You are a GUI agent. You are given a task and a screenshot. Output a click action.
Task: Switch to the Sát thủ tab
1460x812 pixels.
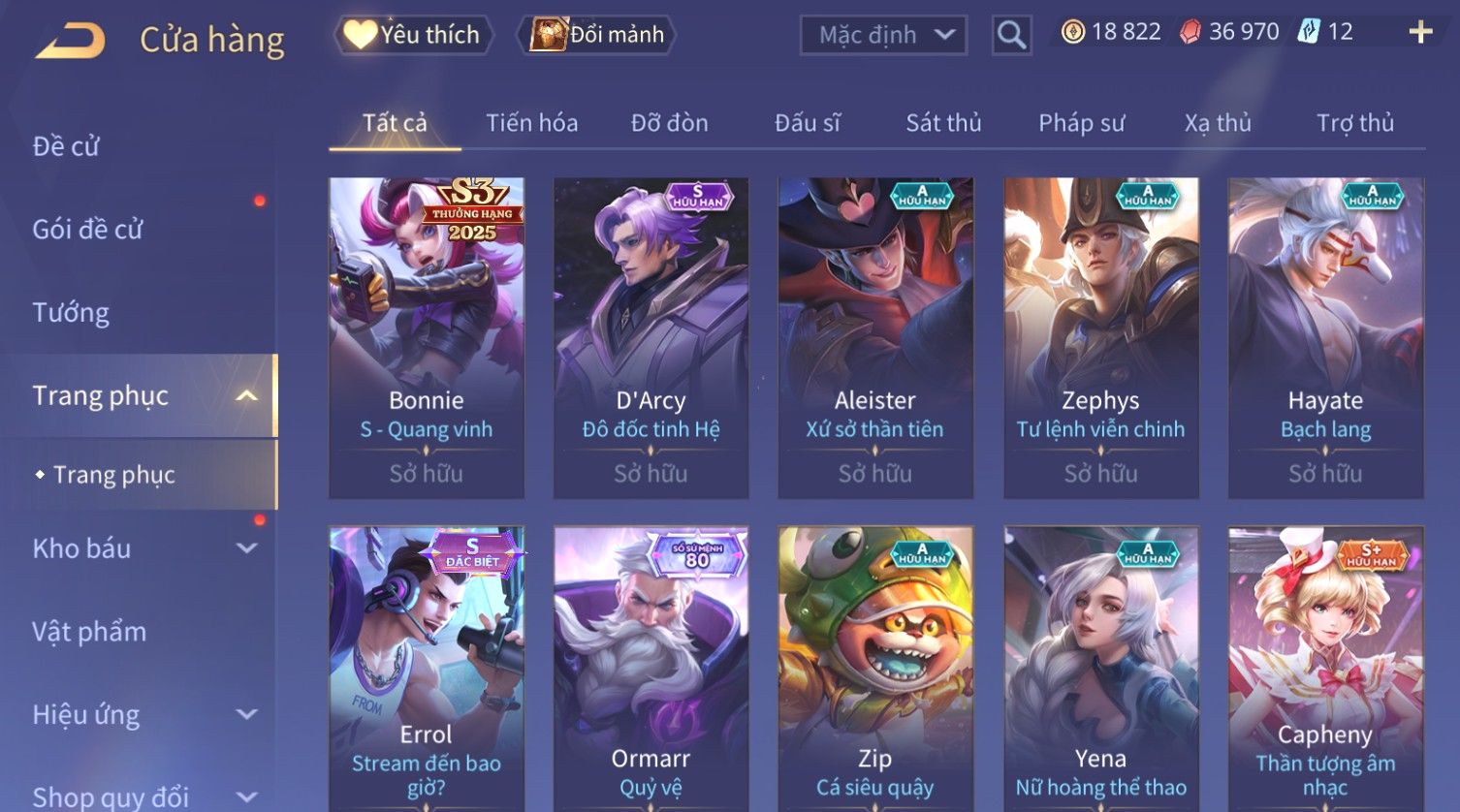point(943,123)
